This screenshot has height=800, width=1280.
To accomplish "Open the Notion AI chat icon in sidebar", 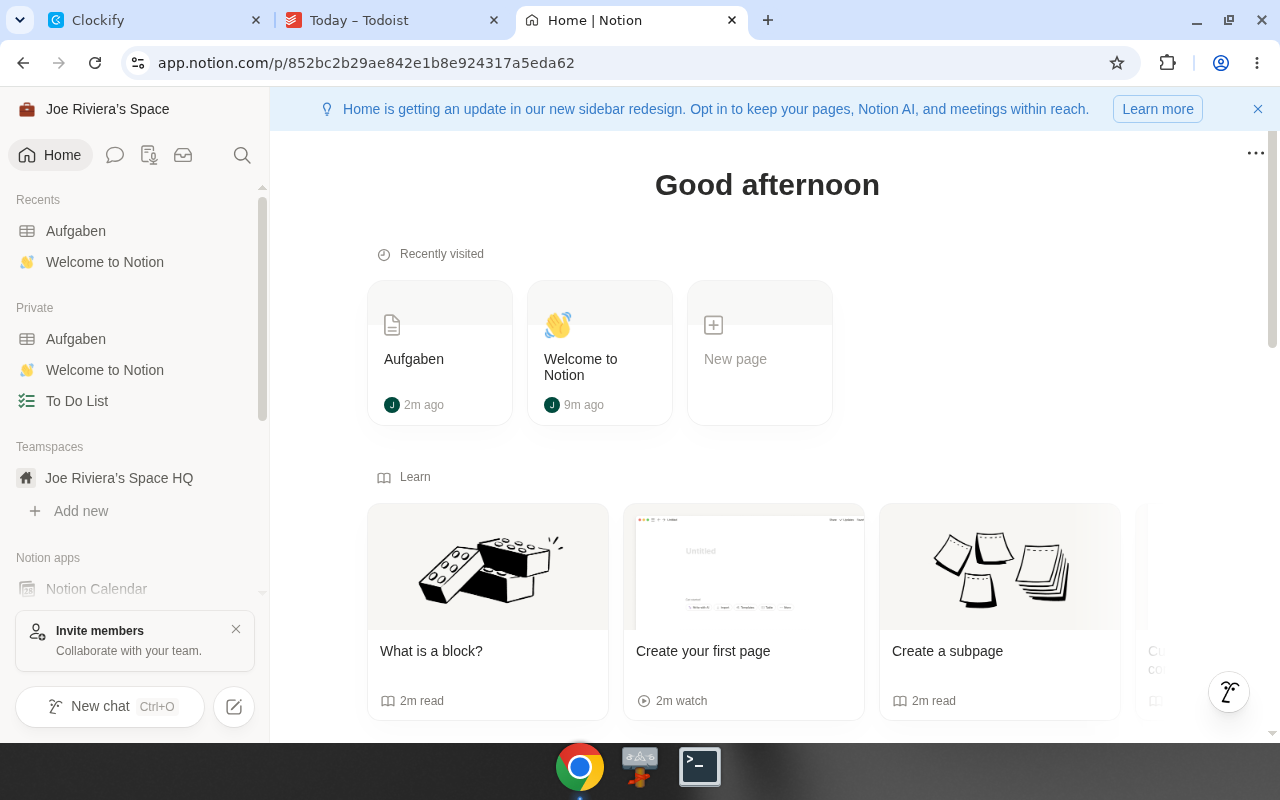I will point(115,155).
